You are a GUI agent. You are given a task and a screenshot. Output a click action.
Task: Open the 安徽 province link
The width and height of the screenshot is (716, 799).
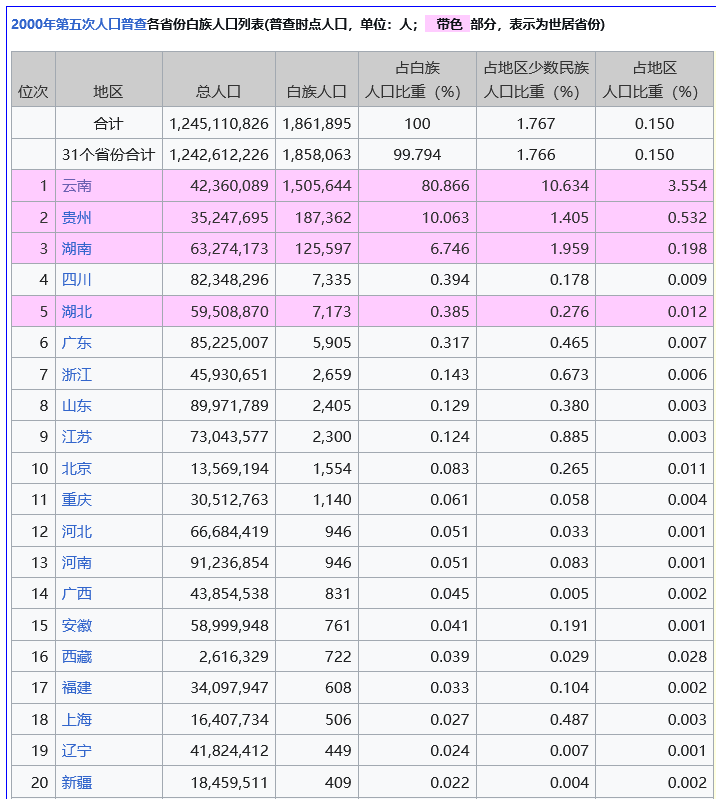click(76, 625)
